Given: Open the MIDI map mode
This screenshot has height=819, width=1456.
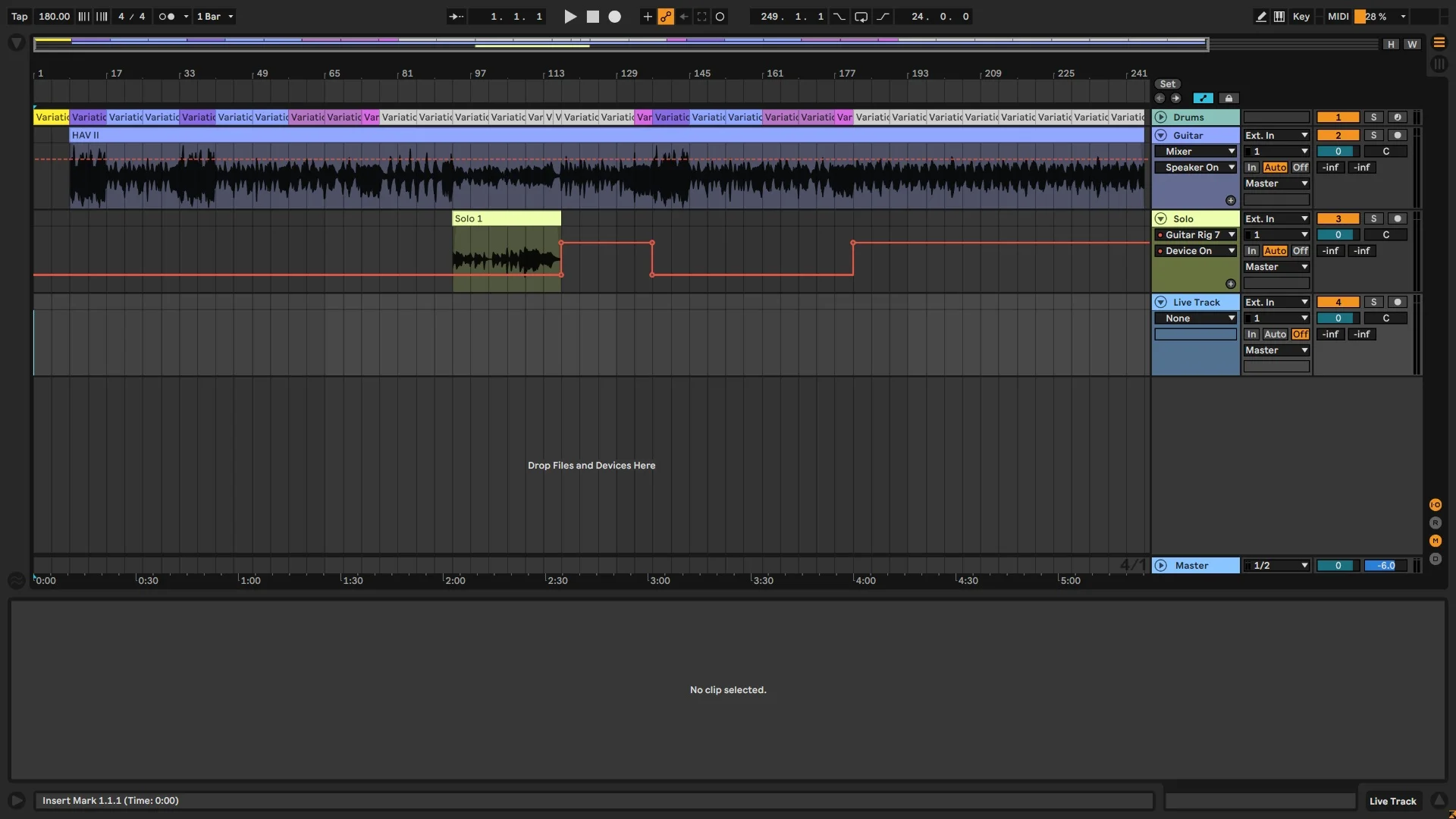Looking at the screenshot, I should click(x=1337, y=16).
